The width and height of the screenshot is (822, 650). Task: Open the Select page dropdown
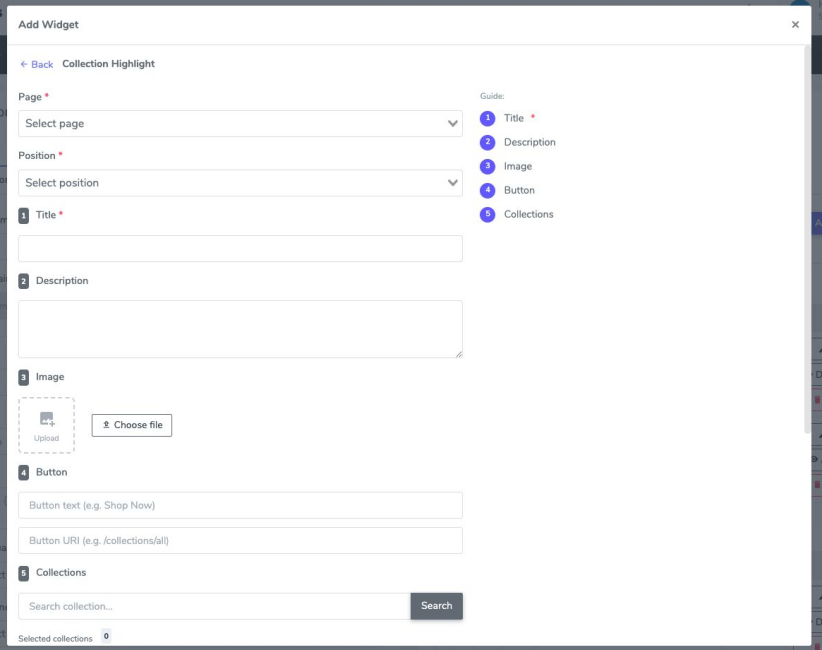pos(241,124)
